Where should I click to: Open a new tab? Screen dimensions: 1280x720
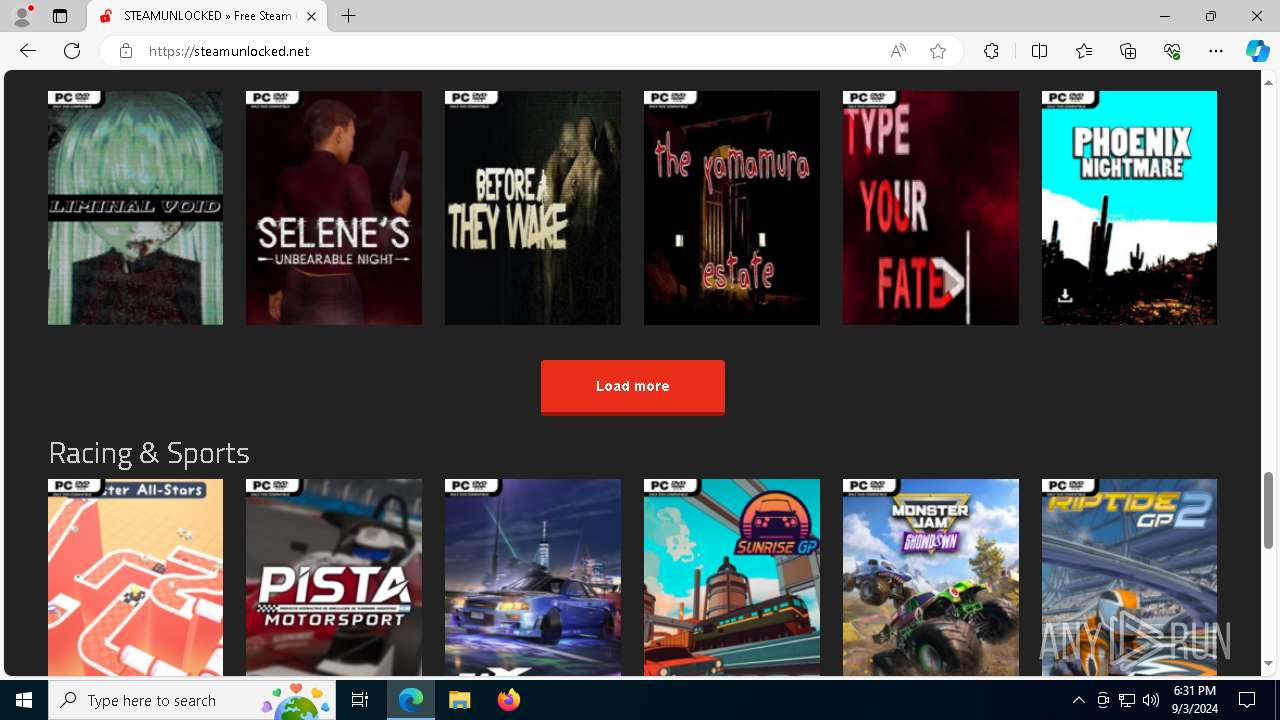[x=348, y=16]
